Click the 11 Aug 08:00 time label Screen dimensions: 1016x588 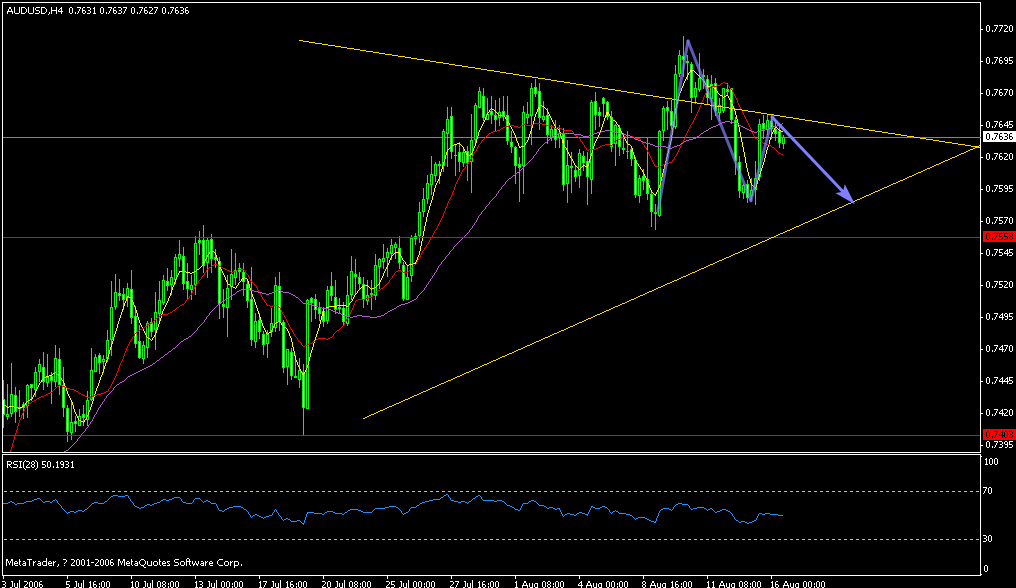[x=733, y=583]
